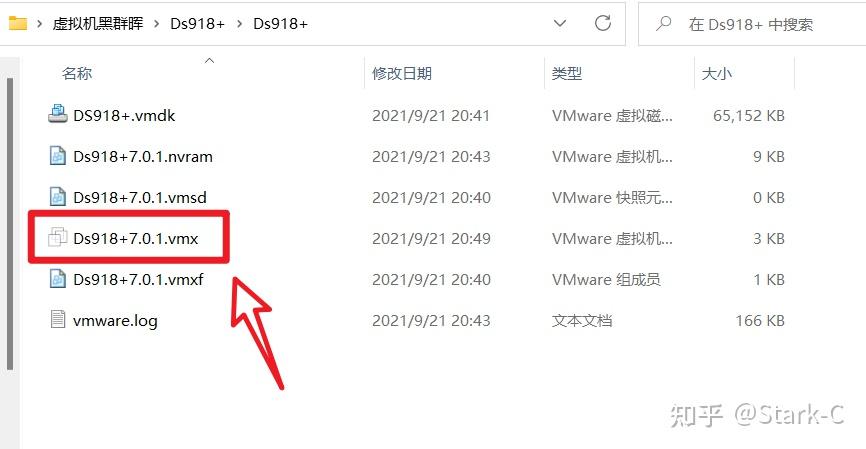Sort files by 类型 column

point(567,73)
